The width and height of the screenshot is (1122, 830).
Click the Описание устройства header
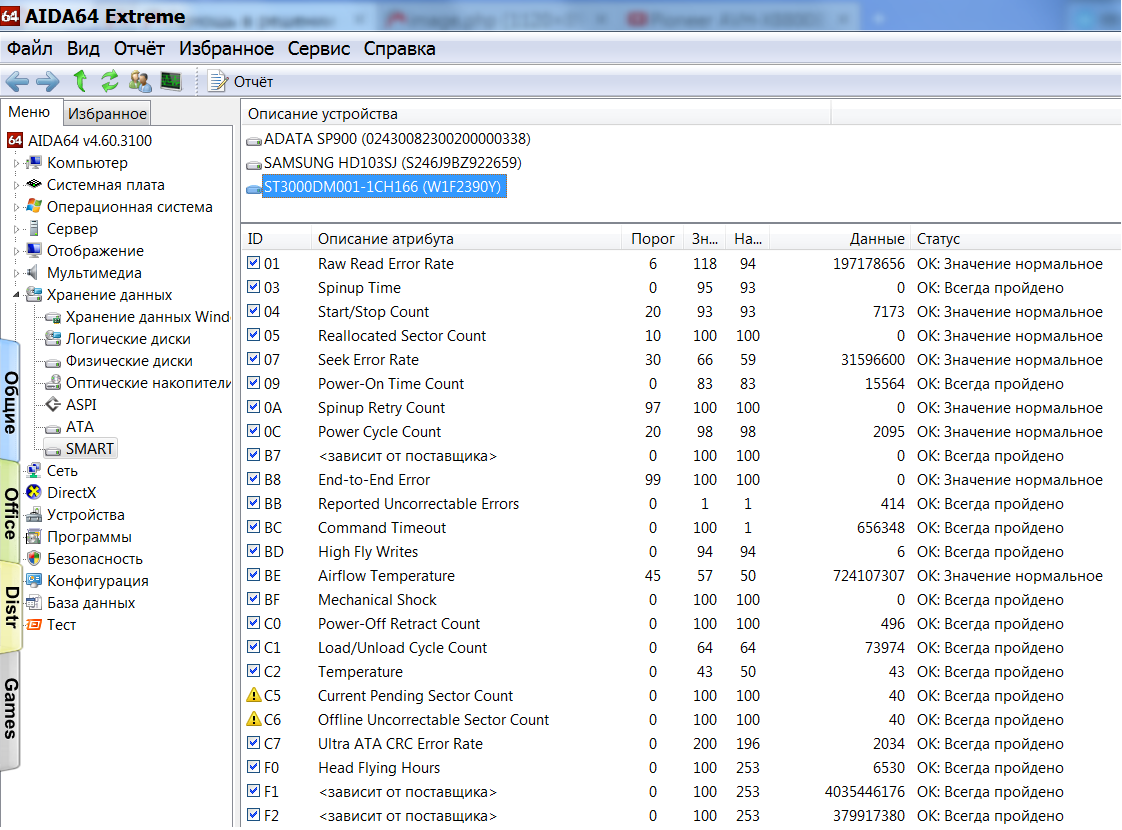[x=536, y=114]
